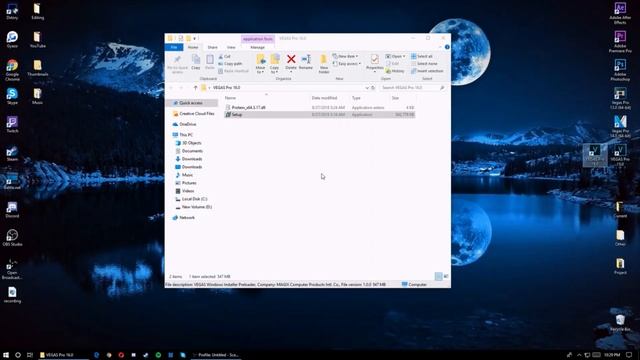640x360 pixels.
Task: Click the Copy icon in Clipboard group
Action: click(x=196, y=62)
